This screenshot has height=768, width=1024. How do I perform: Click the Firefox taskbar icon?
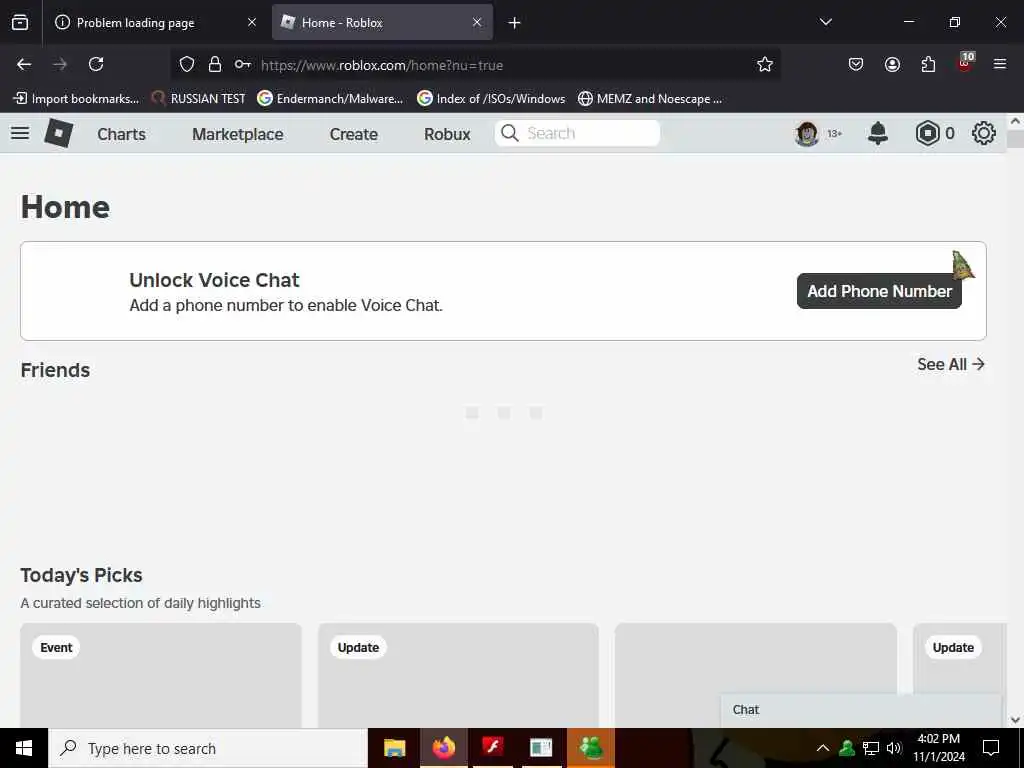pos(443,748)
